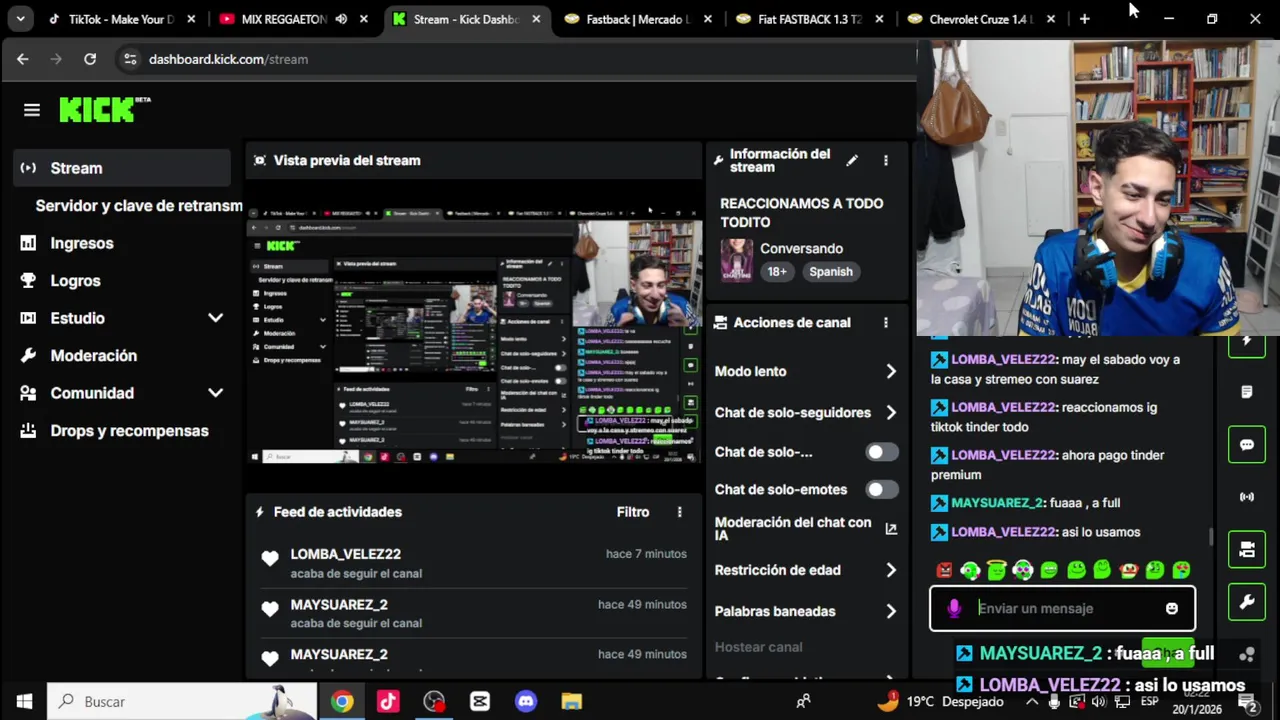
Task: Open CapCut from taskbar
Action: (480, 702)
